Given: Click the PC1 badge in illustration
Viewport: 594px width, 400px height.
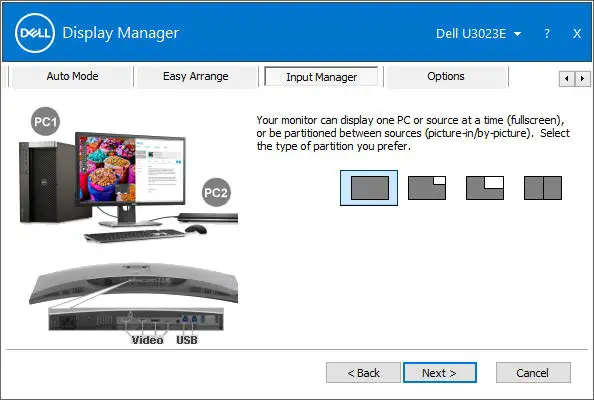Looking at the screenshot, I should point(45,122).
